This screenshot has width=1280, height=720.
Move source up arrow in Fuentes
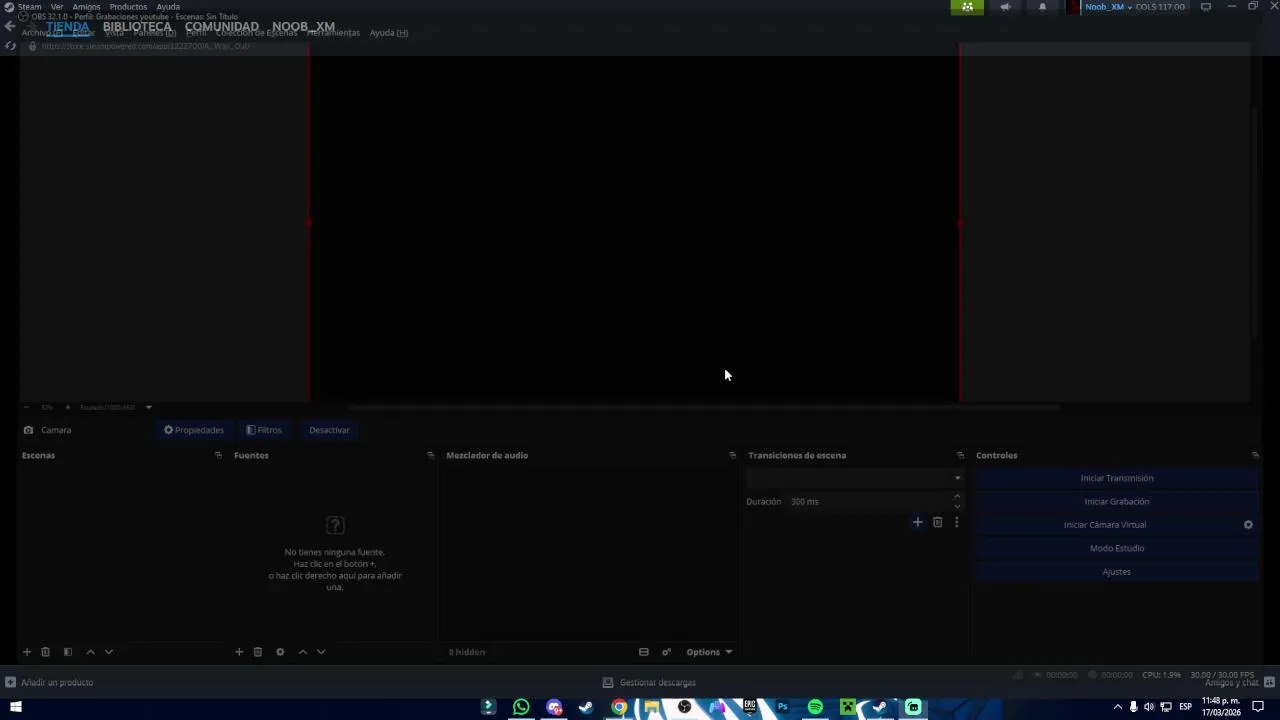tap(302, 652)
